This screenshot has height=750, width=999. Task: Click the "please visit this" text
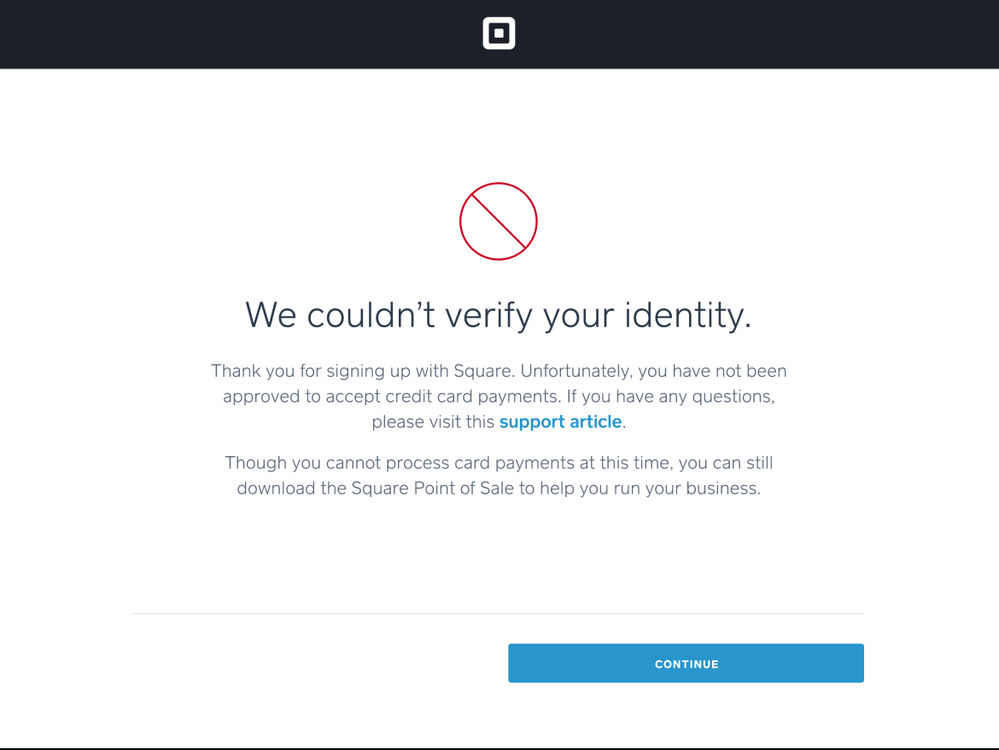(433, 422)
